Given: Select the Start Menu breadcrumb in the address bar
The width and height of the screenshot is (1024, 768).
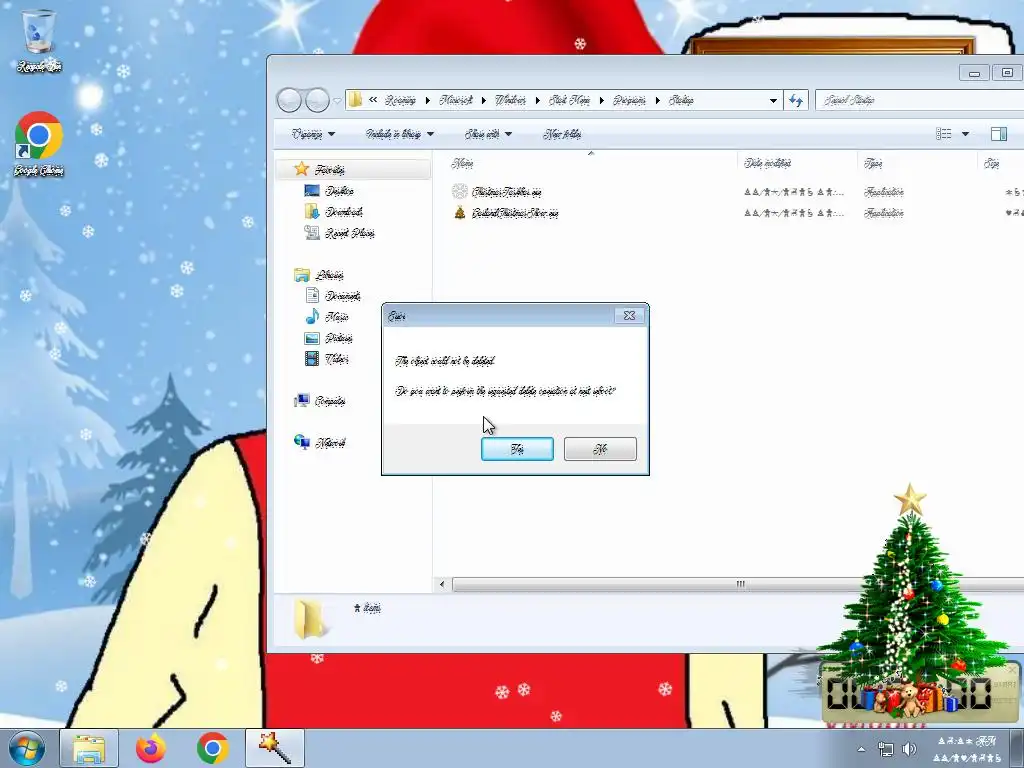Looking at the screenshot, I should pos(569,100).
